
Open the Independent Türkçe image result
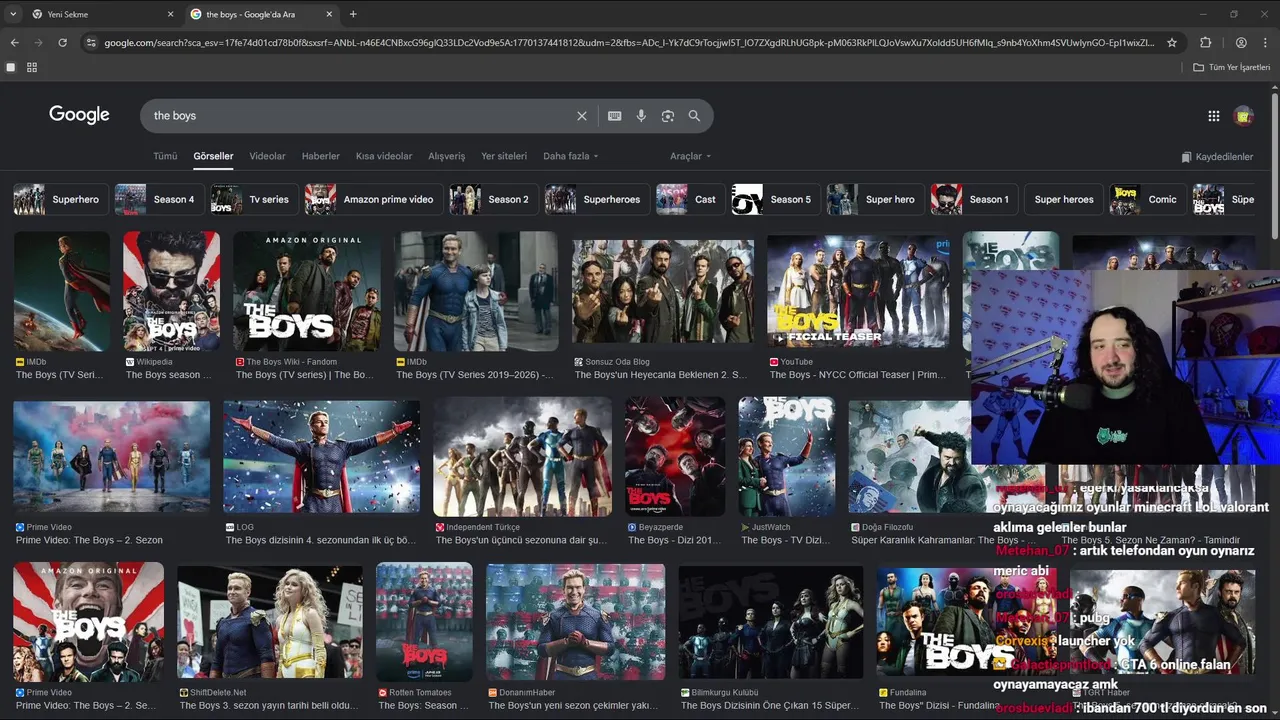(x=522, y=457)
